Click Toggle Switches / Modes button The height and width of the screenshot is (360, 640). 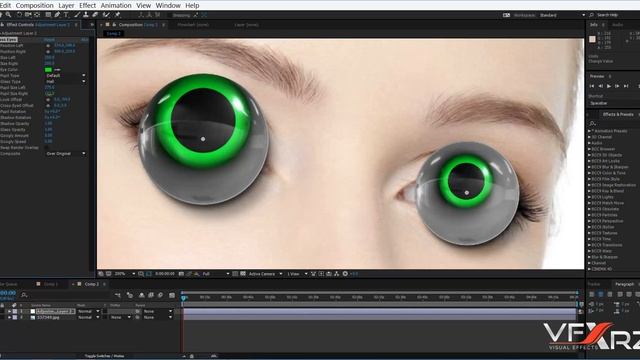tap(104, 356)
